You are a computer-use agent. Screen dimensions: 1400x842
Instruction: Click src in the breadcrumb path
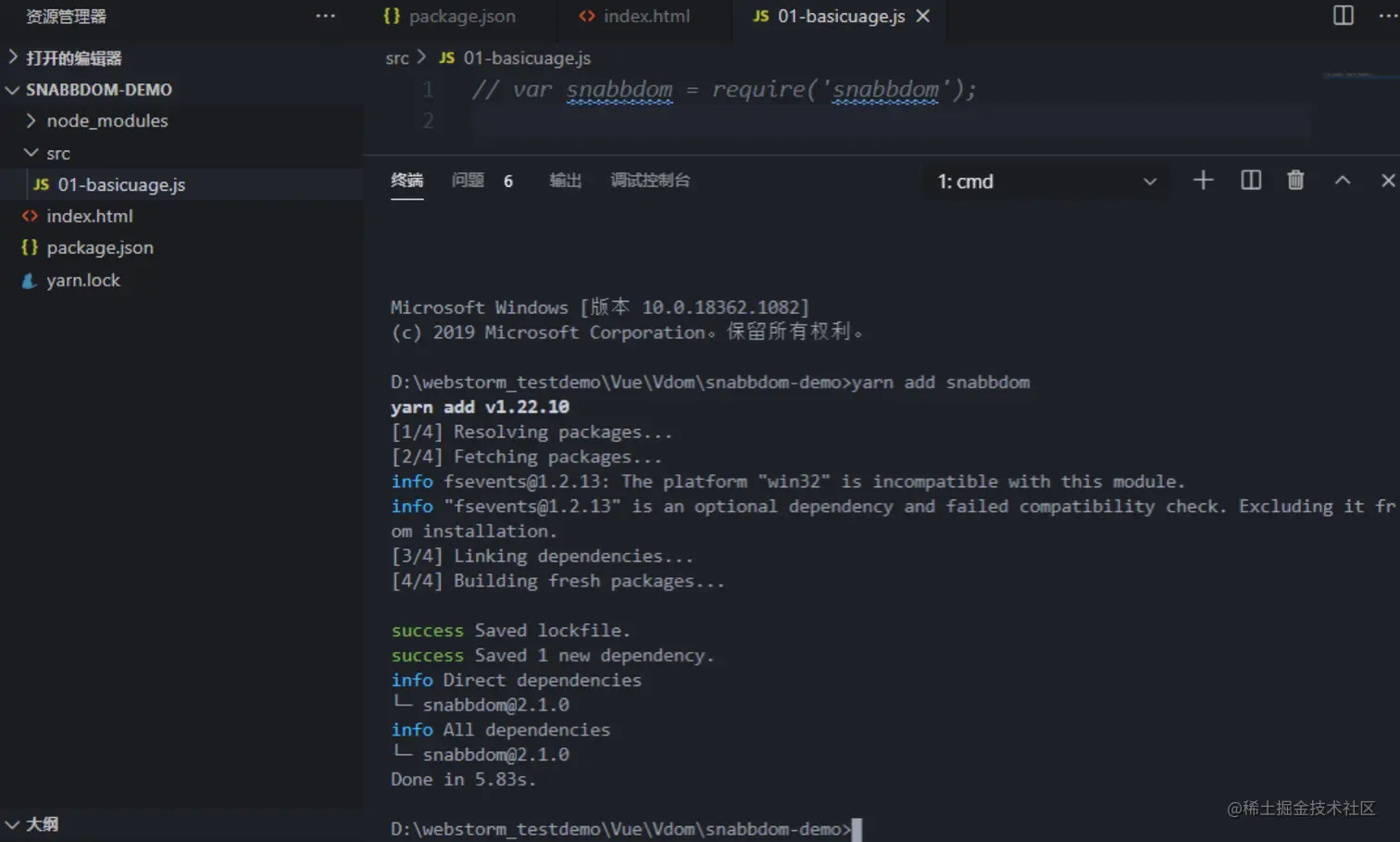pyautogui.click(x=397, y=58)
